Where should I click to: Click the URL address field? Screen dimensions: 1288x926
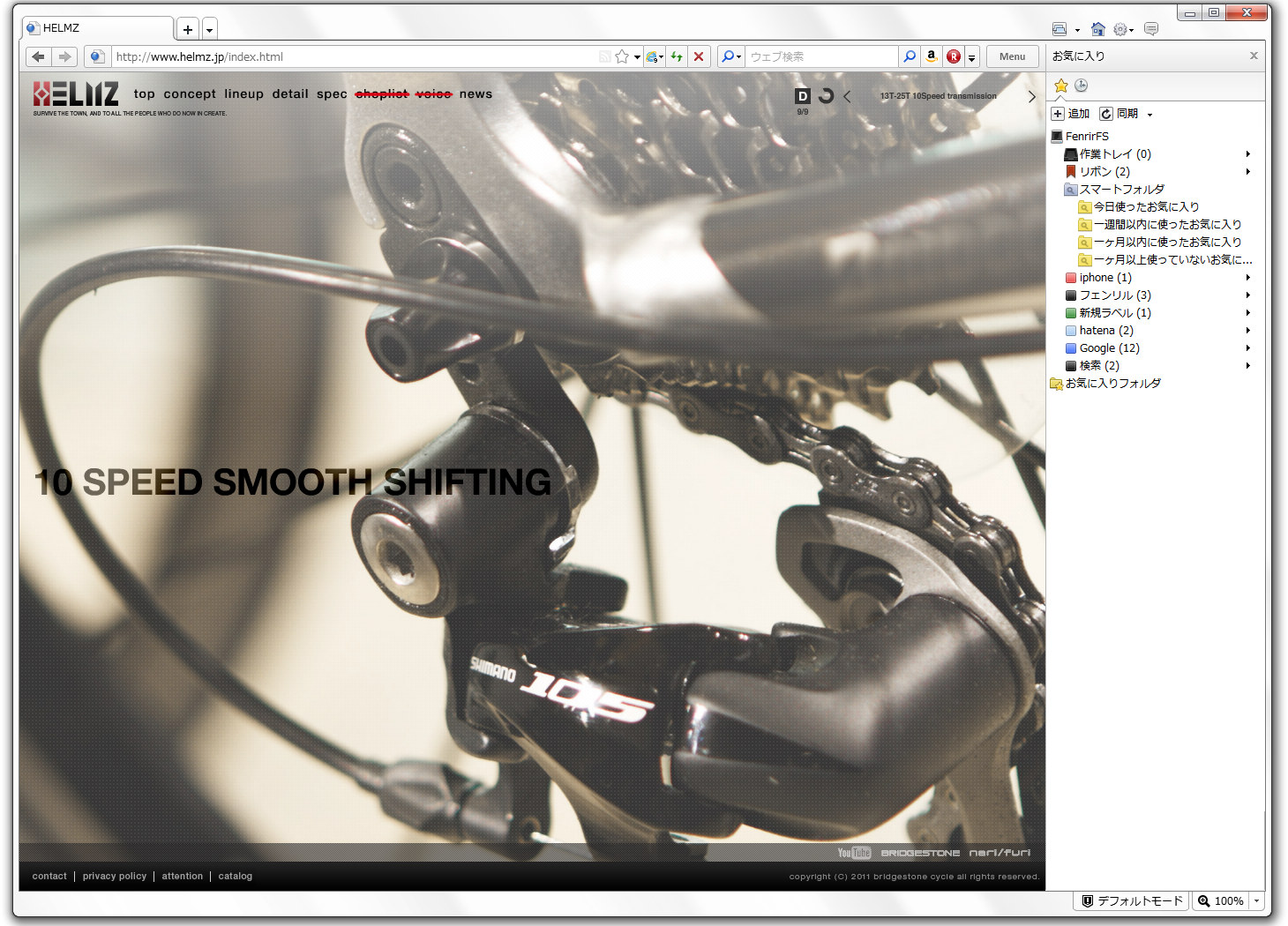[x=353, y=56]
